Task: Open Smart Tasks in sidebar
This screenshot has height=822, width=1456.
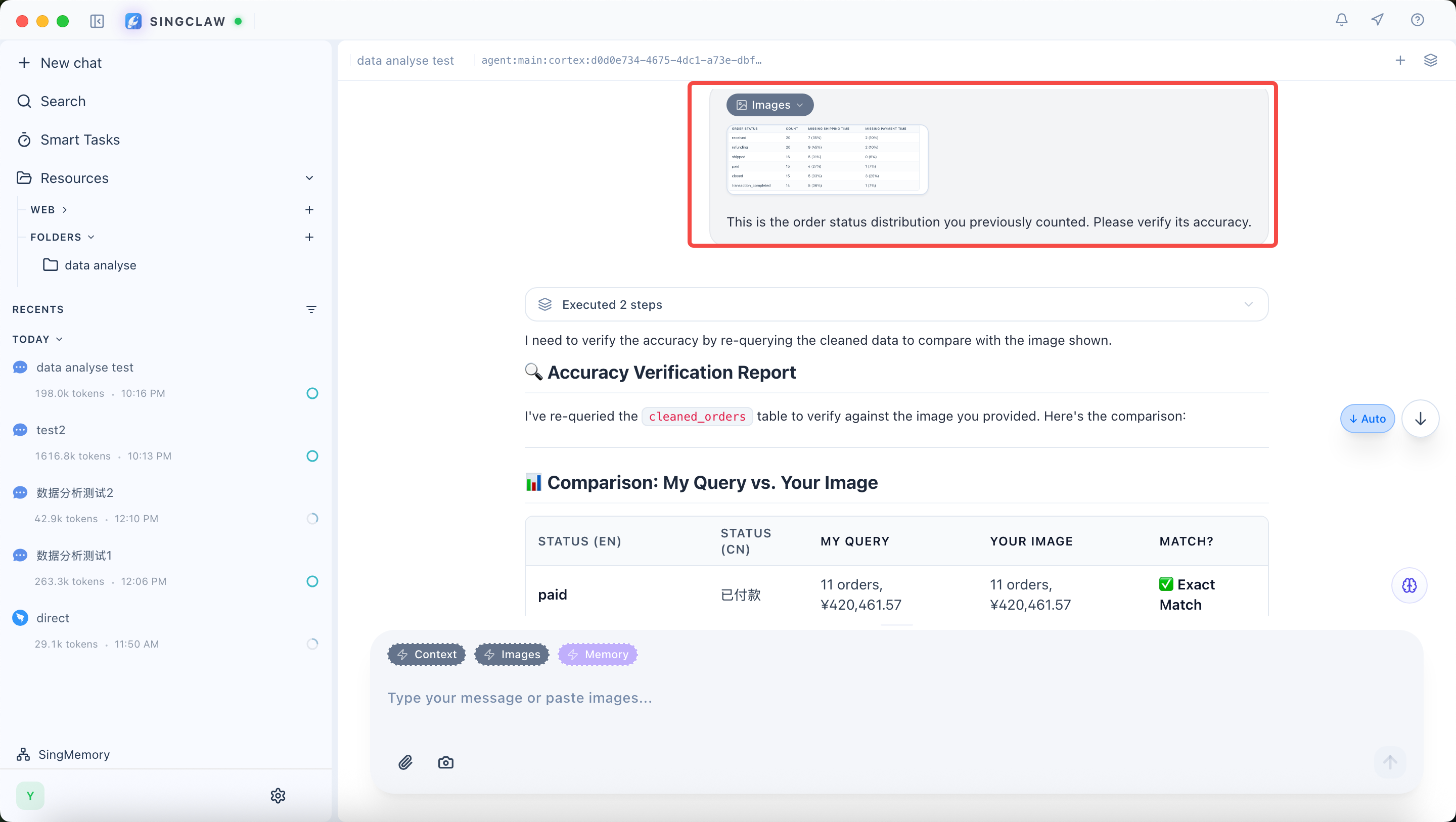Action: pos(80,140)
